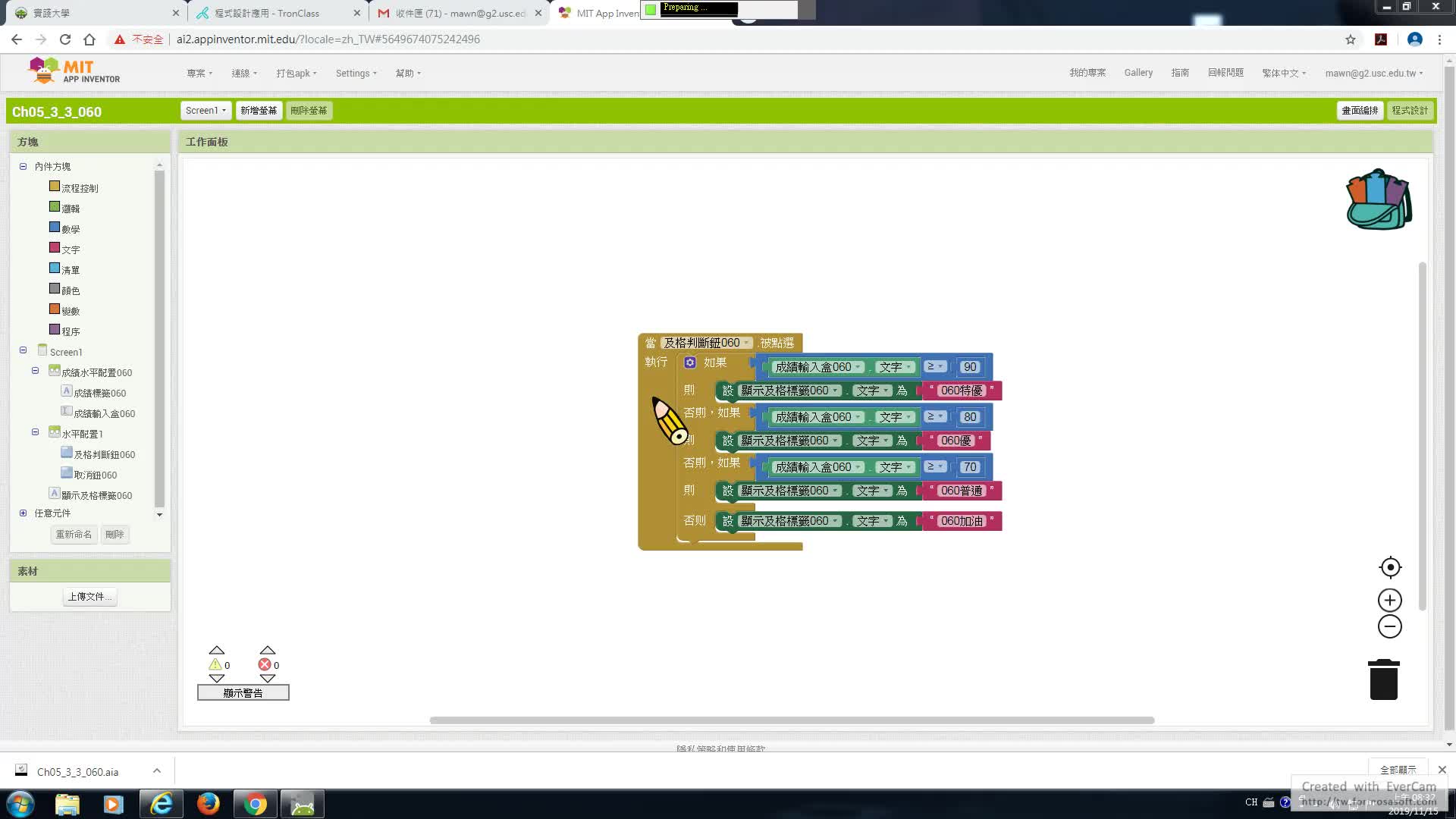Screen dimensions: 1456x819
Task: Reload the page with the refresh icon
Action: tap(65, 39)
